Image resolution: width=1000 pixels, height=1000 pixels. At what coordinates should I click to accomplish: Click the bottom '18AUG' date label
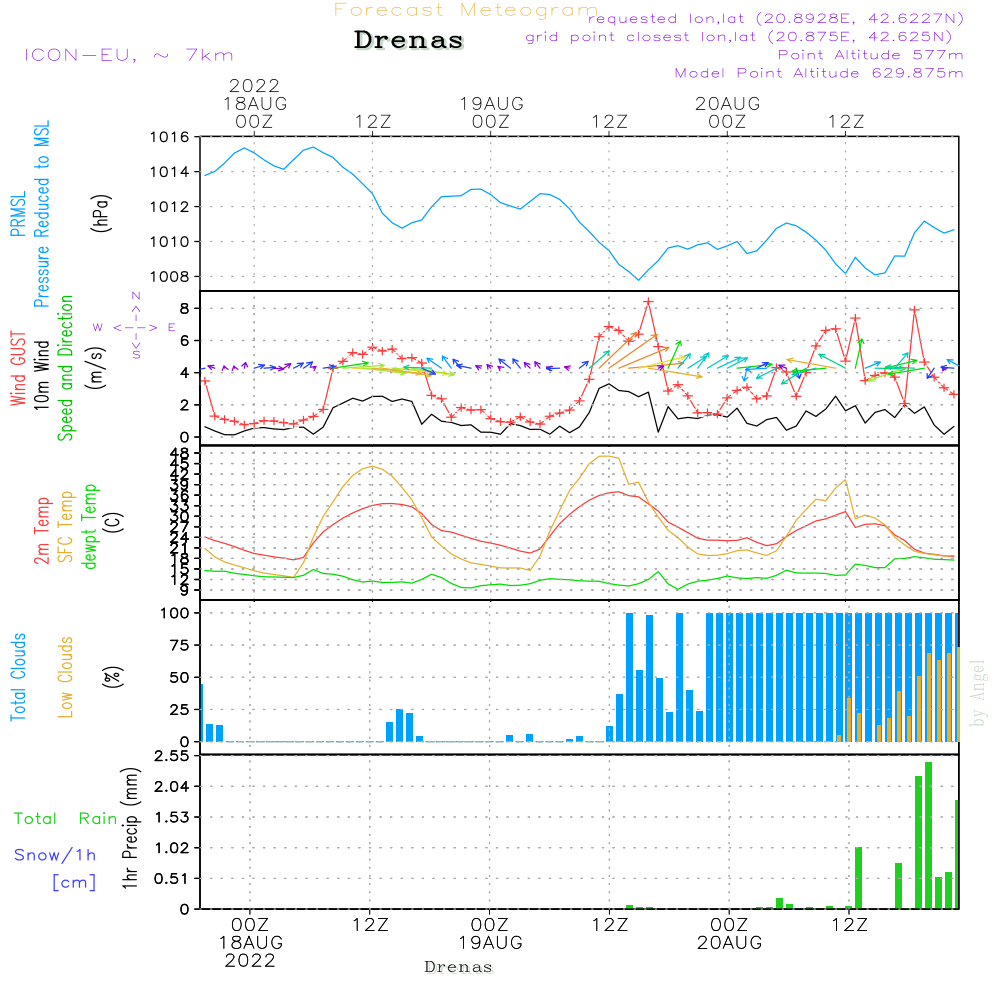pos(251,943)
